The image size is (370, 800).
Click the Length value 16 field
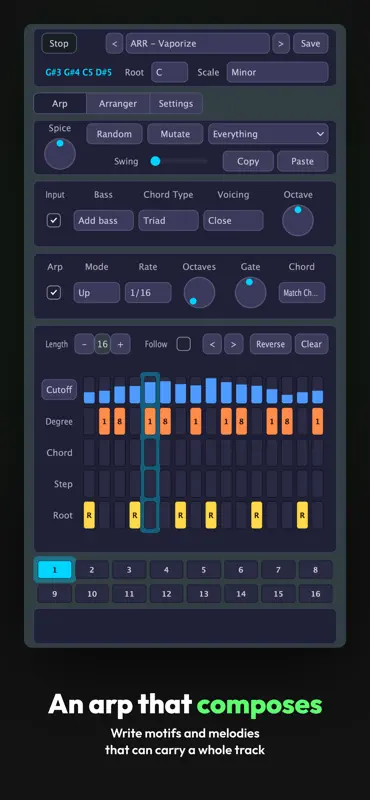point(103,344)
